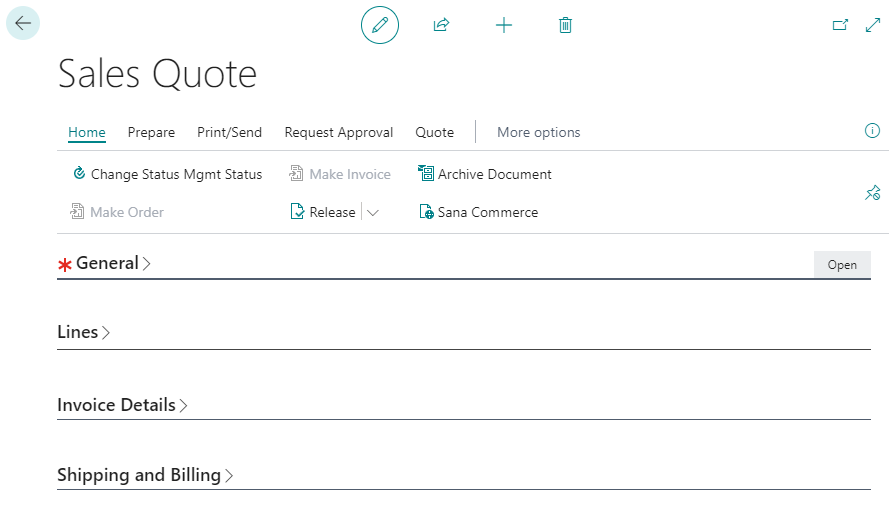Click the Archive Document action
The height and width of the screenshot is (527, 892).
tap(485, 174)
